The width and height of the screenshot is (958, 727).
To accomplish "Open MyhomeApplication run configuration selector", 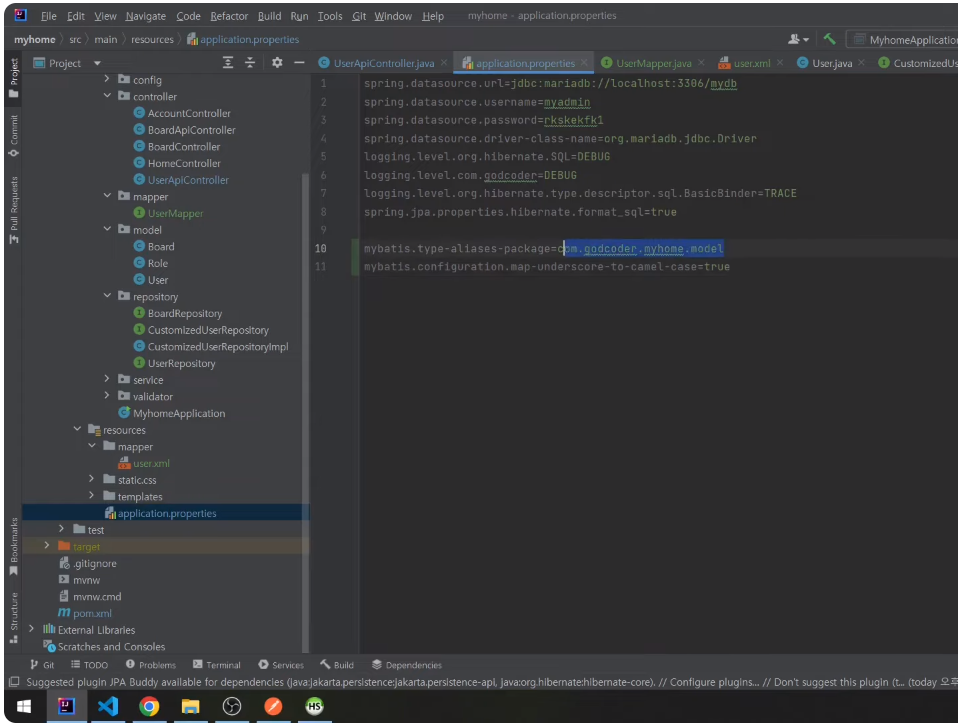I will 905,40.
